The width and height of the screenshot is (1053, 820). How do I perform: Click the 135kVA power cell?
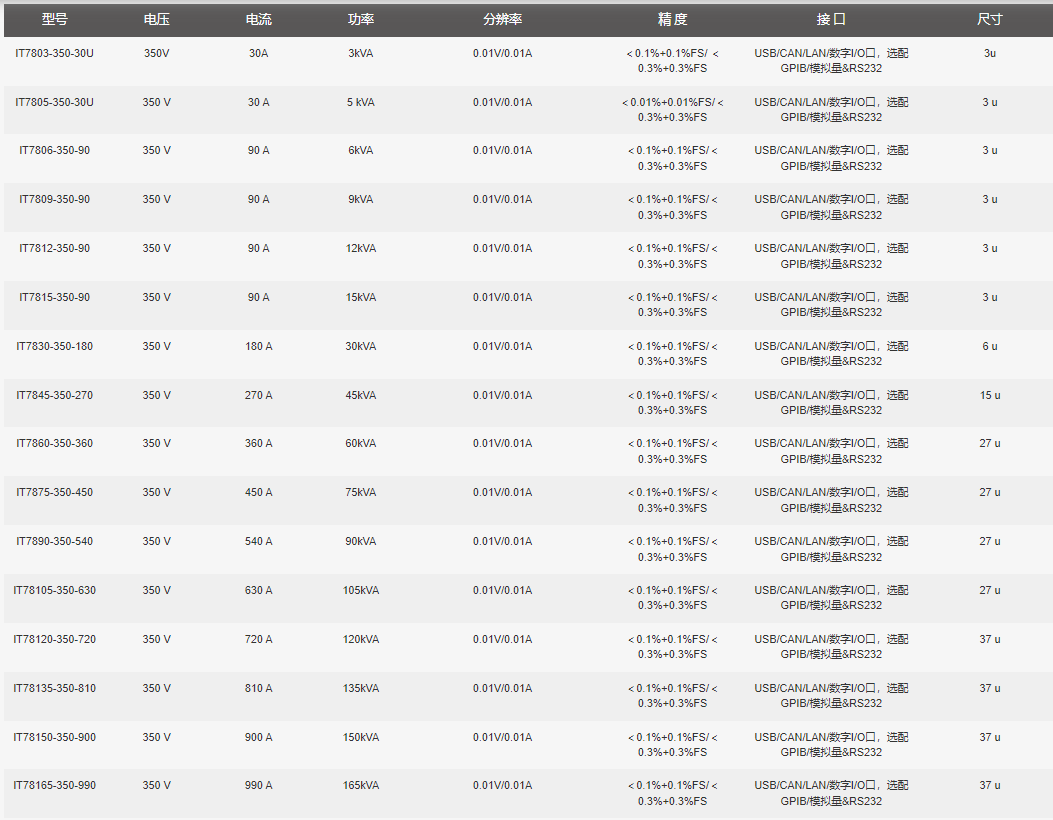[361, 688]
